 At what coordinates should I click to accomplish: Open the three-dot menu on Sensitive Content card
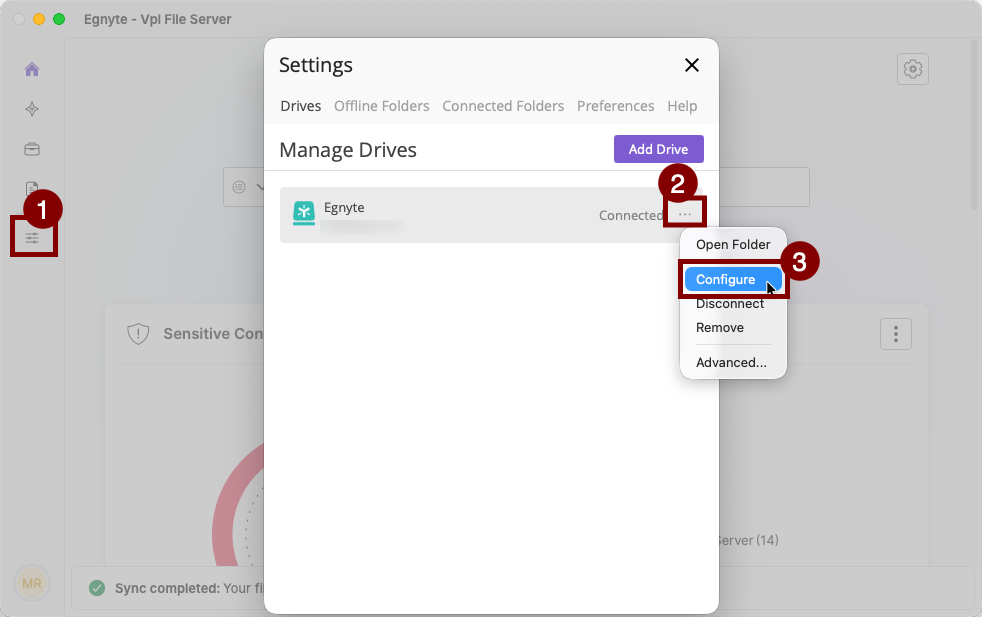pyautogui.click(x=896, y=334)
